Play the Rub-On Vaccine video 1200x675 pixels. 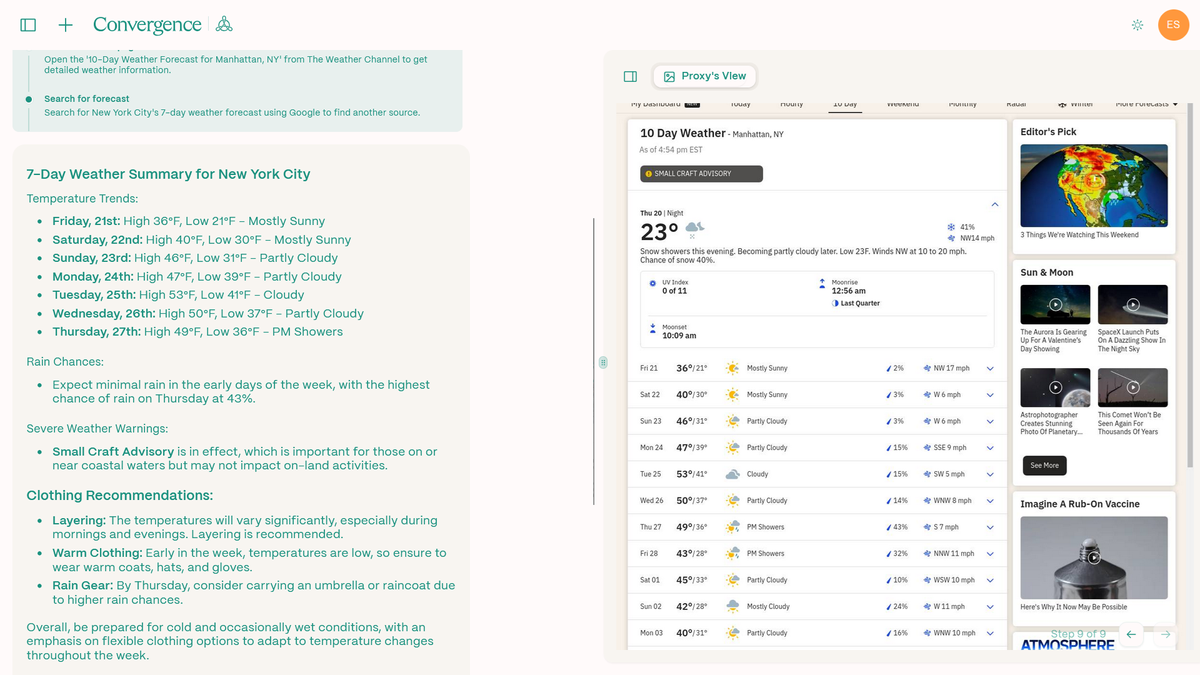[x=1094, y=557]
